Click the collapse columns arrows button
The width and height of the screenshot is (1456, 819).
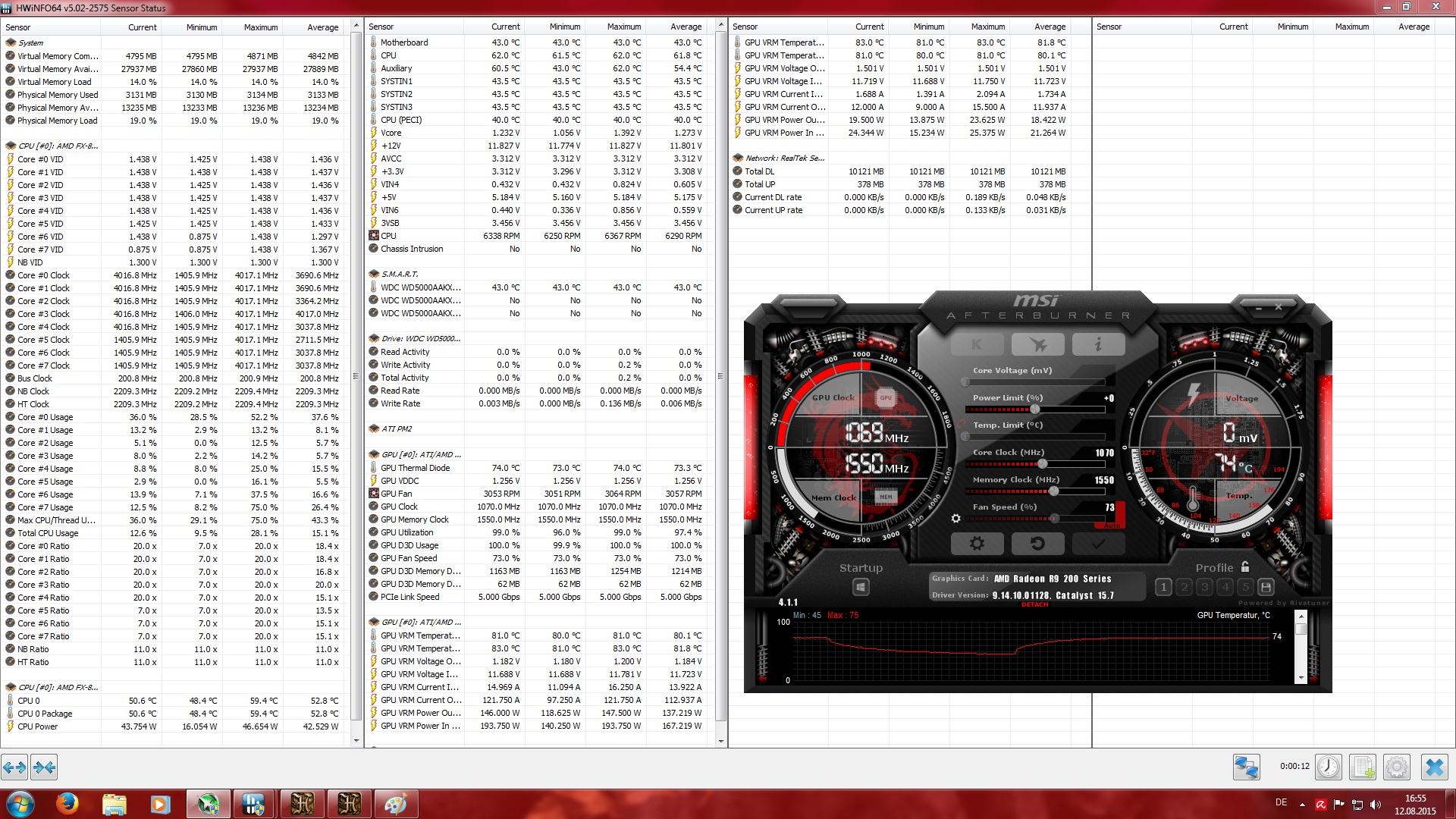[x=44, y=767]
